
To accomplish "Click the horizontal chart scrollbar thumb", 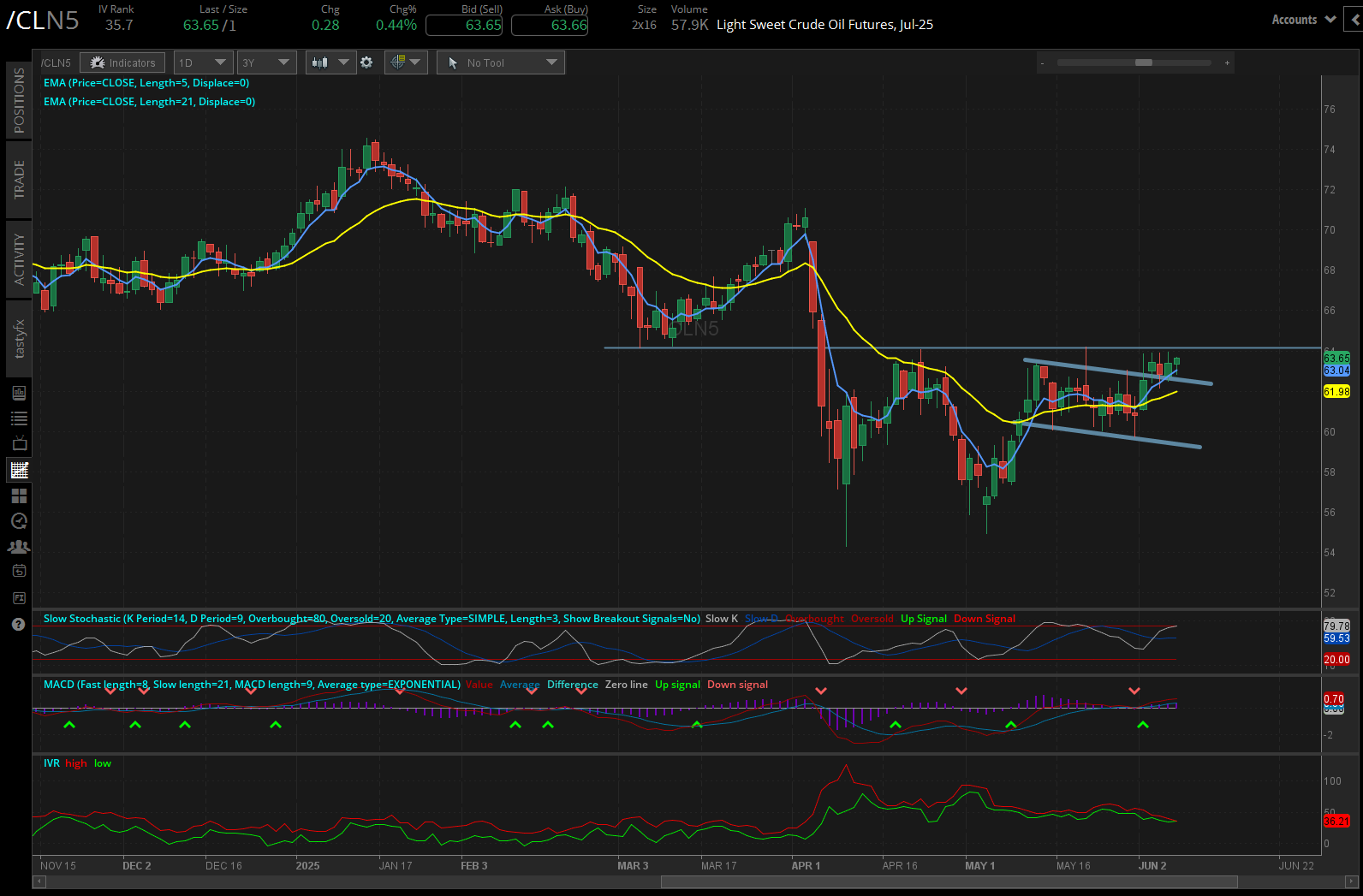I will point(949,881).
